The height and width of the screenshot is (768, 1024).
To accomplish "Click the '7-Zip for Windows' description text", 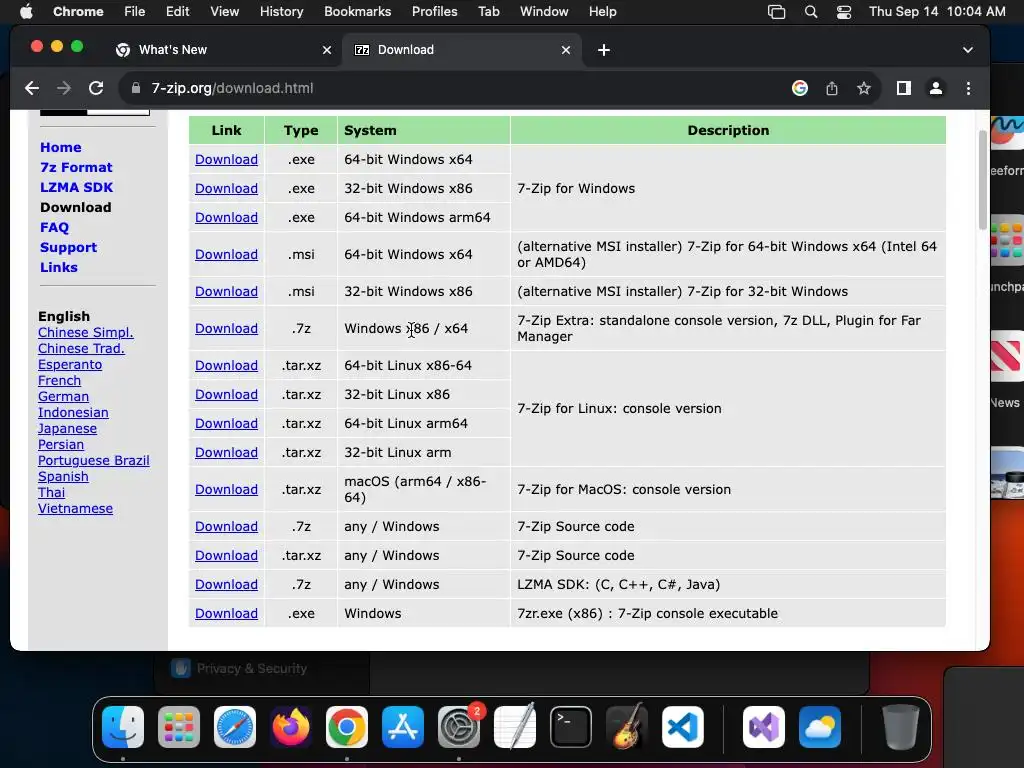I will click(576, 189).
